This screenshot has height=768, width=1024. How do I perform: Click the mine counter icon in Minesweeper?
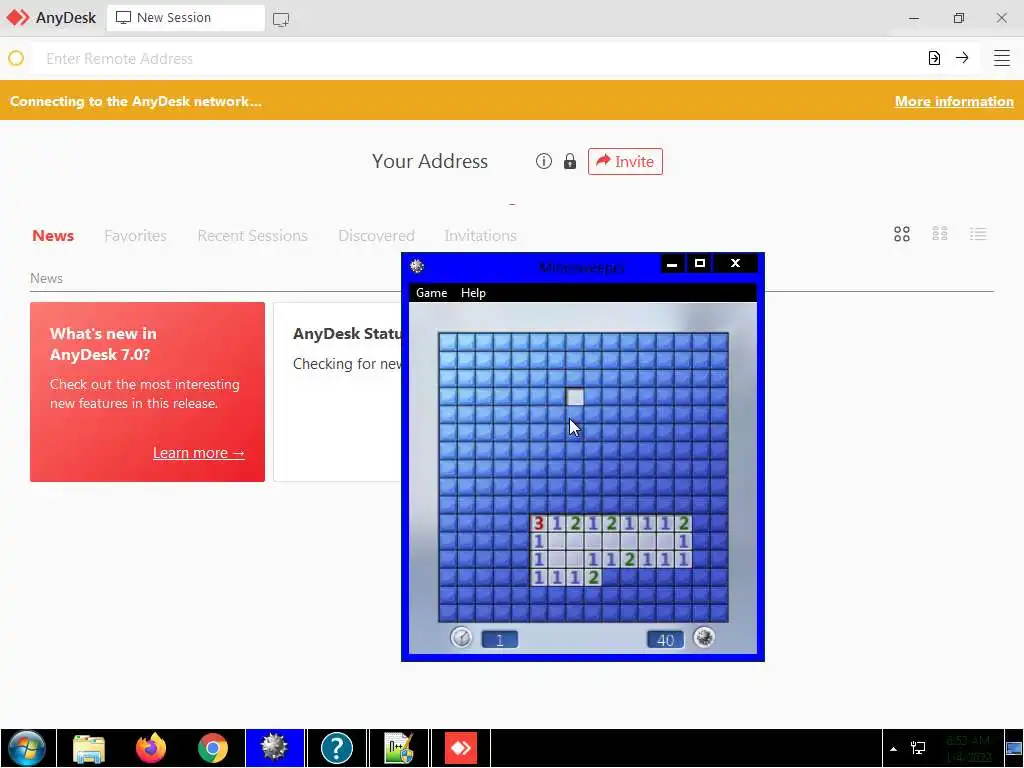[704, 637]
